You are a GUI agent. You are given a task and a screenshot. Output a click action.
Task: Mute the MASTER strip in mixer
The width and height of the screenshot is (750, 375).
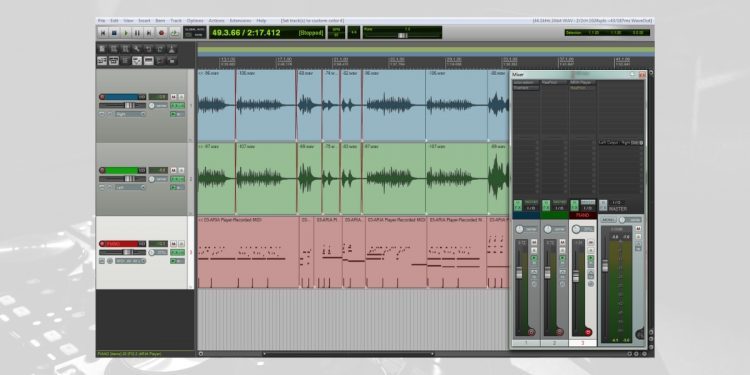[x=638, y=229]
